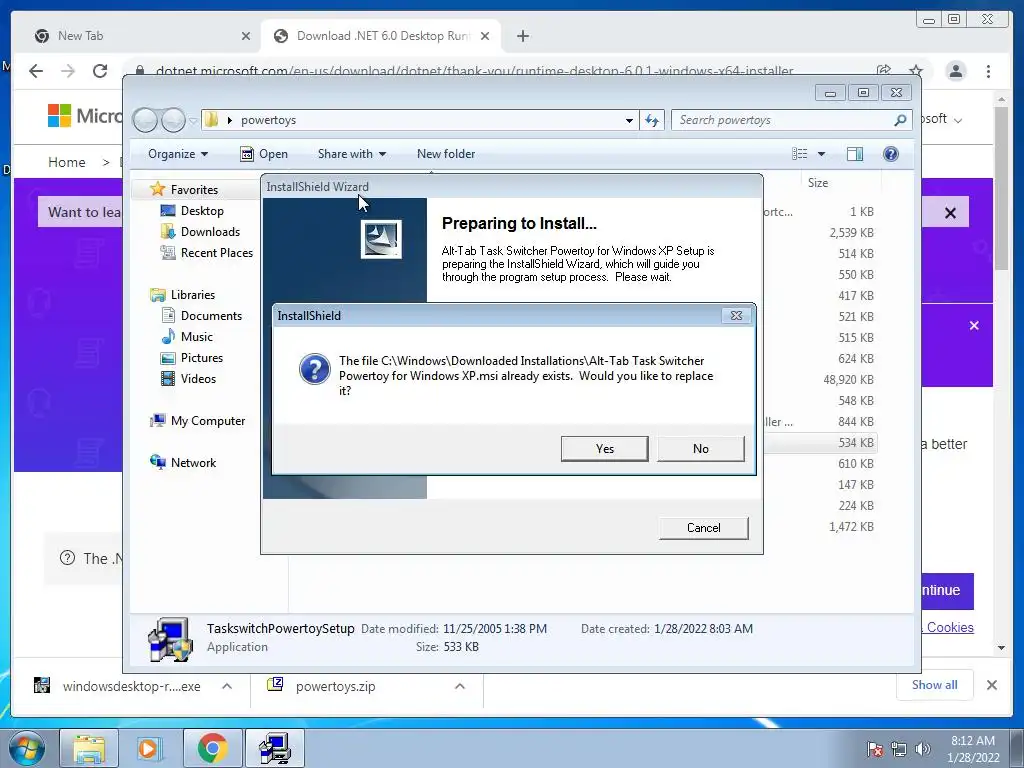Select My Computer in navigation pane

tap(207, 421)
